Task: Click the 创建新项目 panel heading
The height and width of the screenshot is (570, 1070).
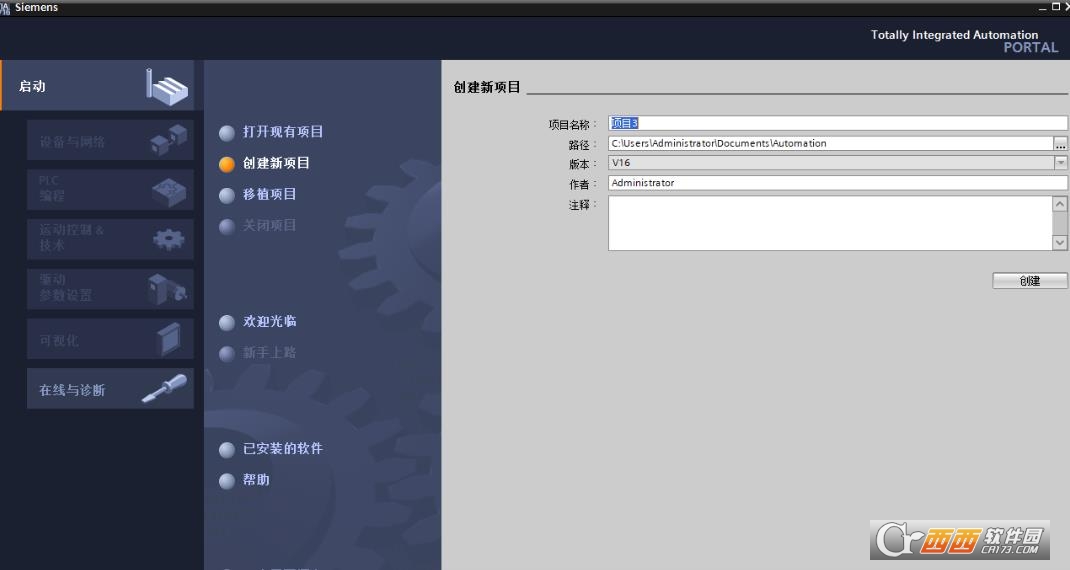Action: point(487,87)
